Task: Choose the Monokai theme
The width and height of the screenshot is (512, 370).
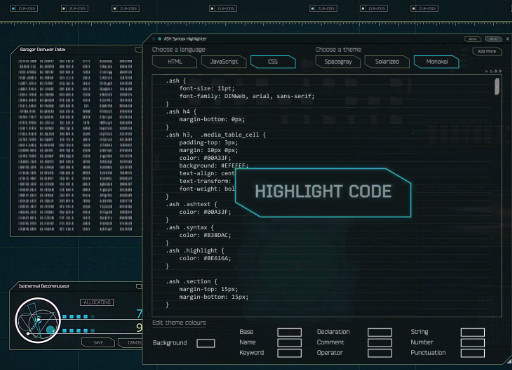Action: pos(437,62)
